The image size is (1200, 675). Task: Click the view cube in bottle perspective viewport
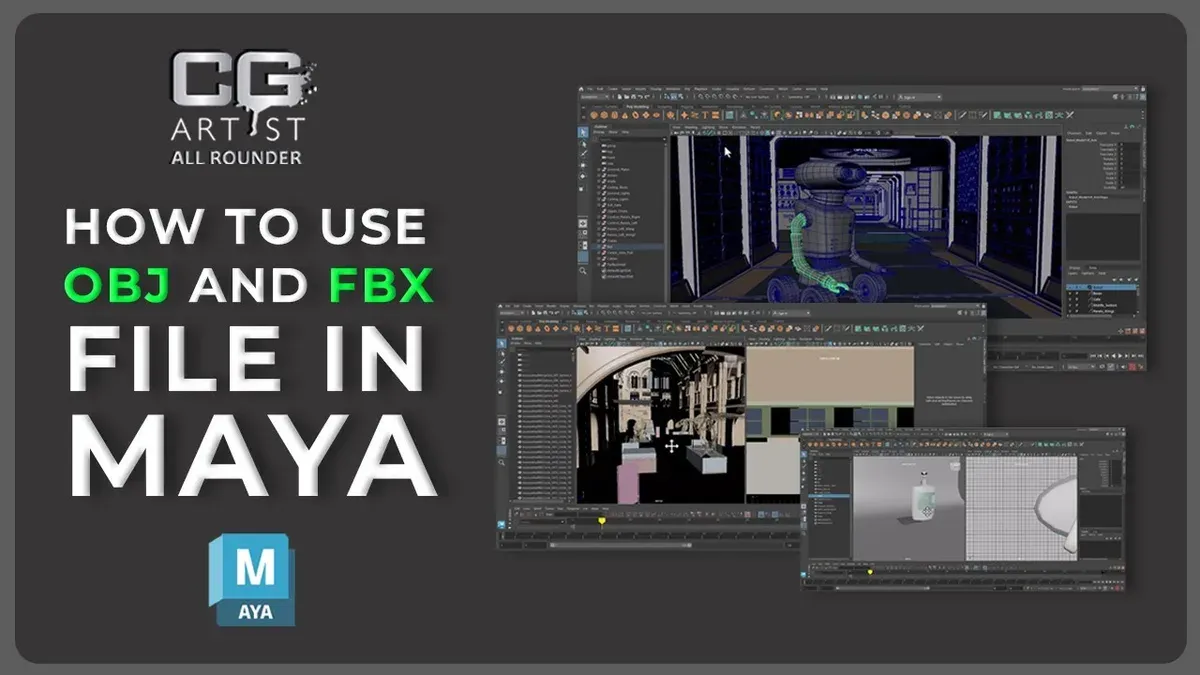[x=955, y=466]
